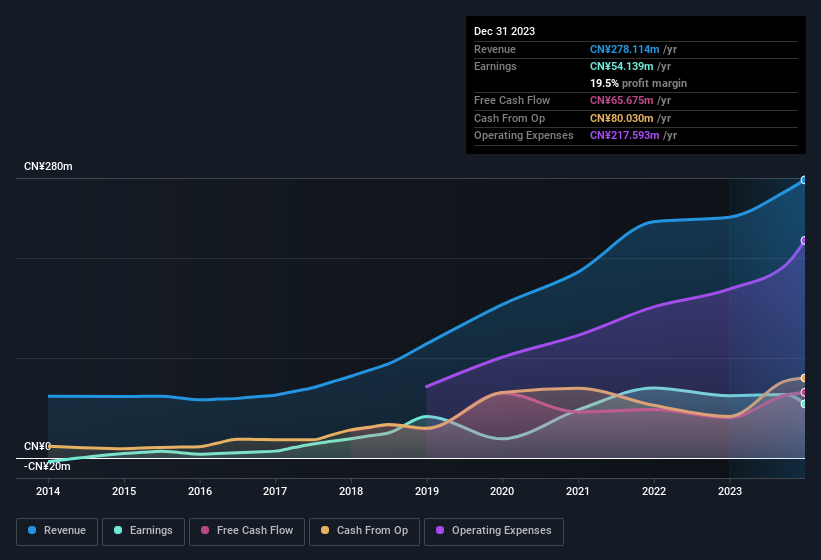Screen dimensions: 821x560
Task: Toggle the Earnings legend button
Action: 143,531
